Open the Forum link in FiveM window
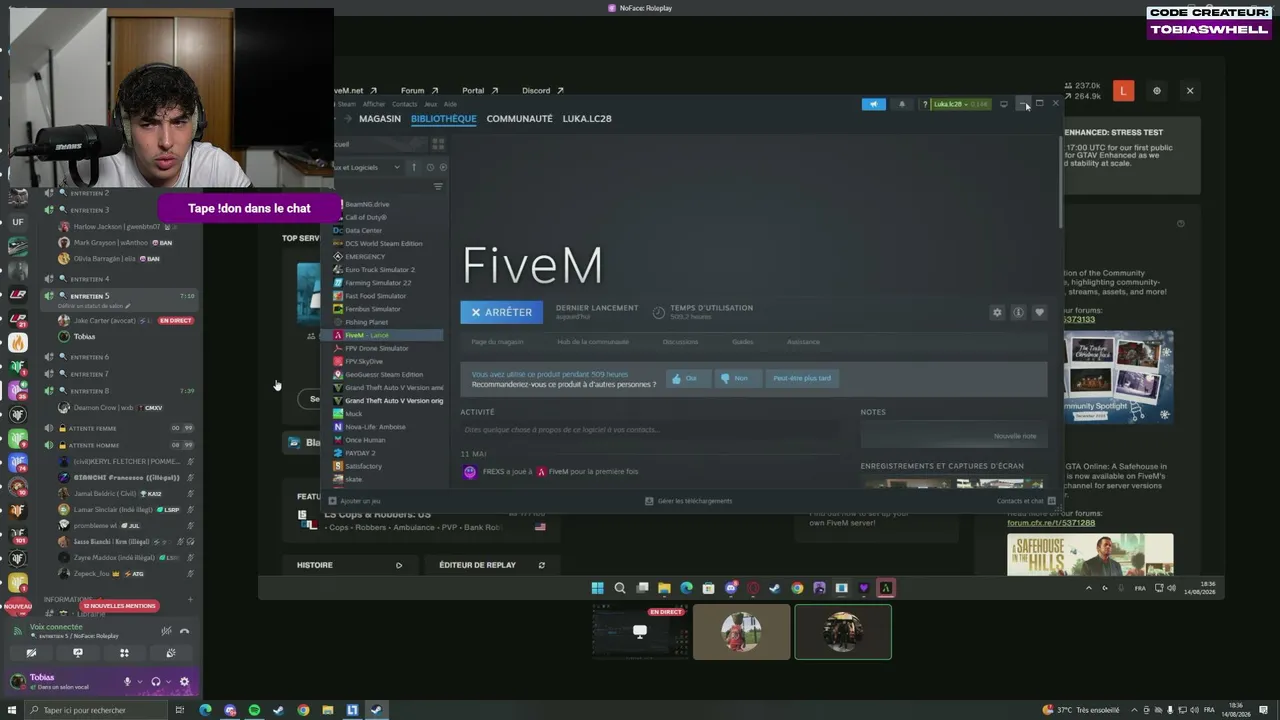The height and width of the screenshot is (720, 1280). [x=418, y=91]
